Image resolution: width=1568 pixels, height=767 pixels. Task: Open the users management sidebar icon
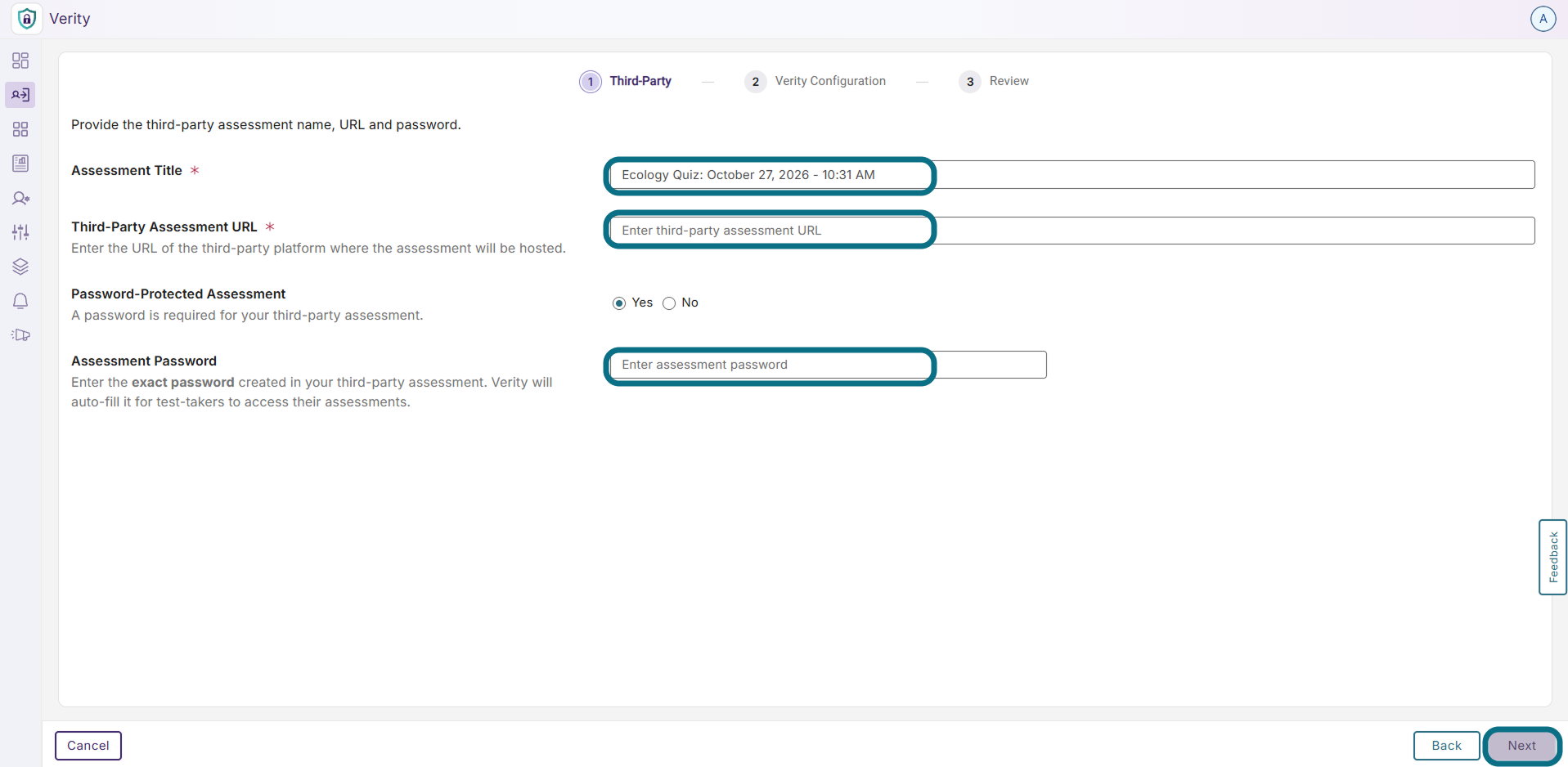[x=20, y=198]
